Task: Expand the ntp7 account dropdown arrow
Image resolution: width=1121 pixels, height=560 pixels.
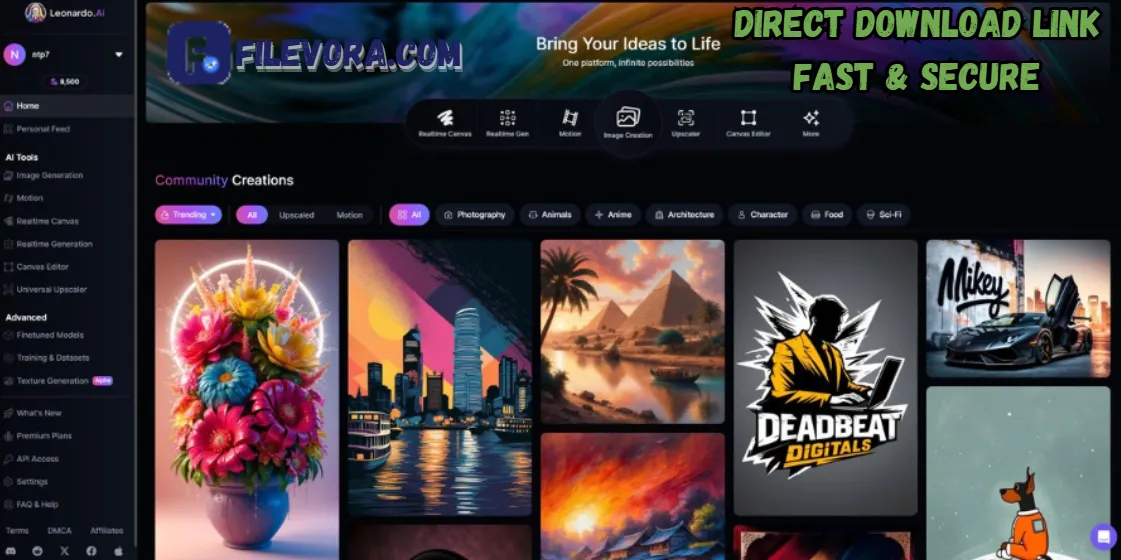Action: (119, 54)
